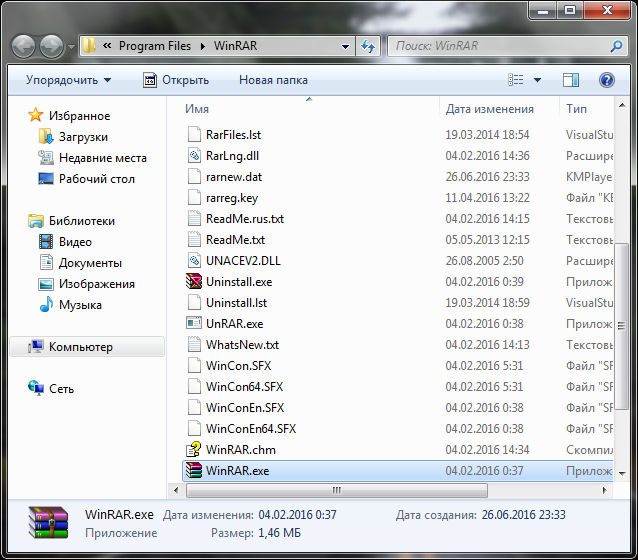Click Uninstall.exe icon
Screen dimensions: 638x560
tap(194, 282)
